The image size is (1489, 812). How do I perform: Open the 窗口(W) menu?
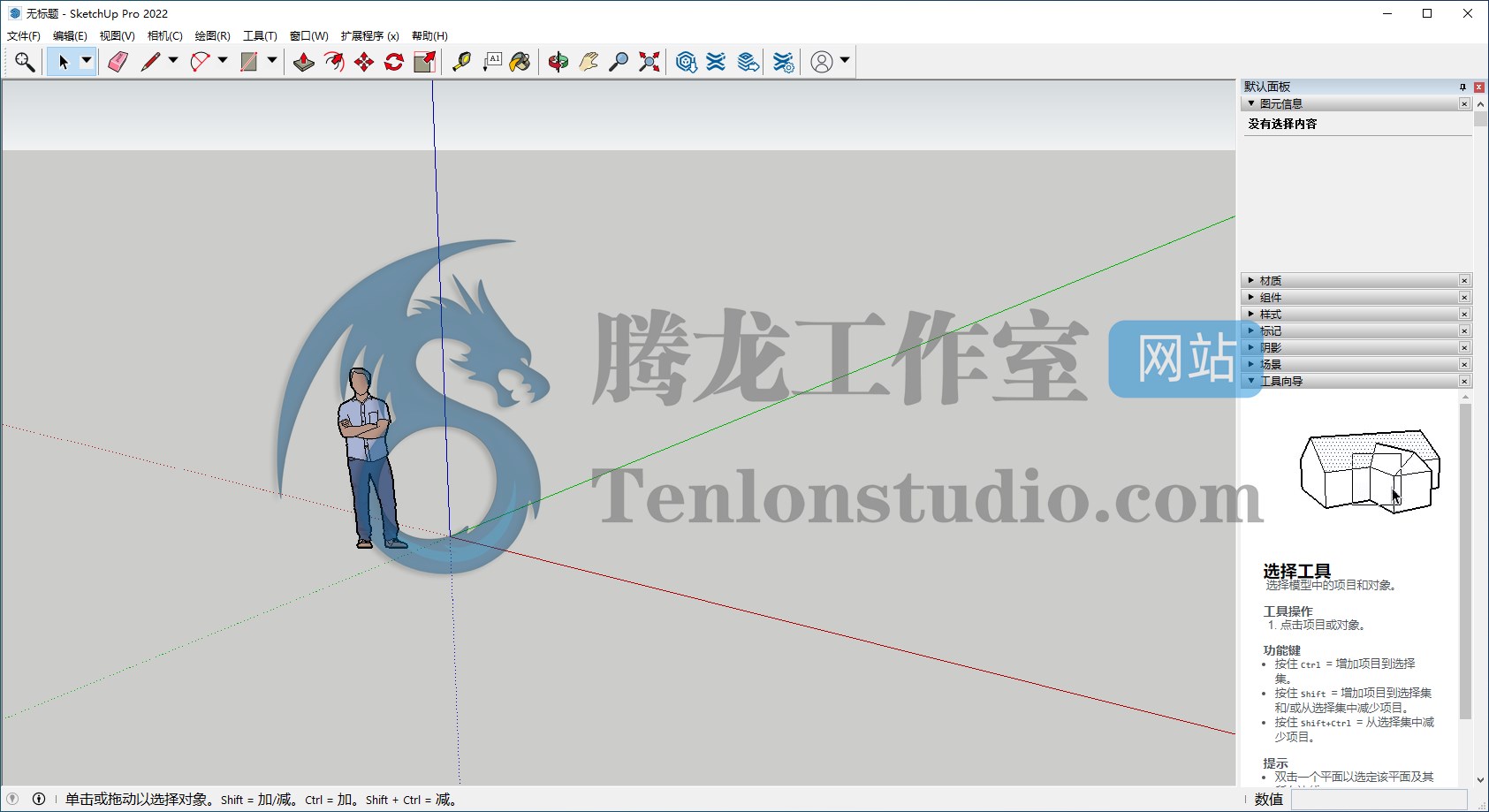tap(308, 36)
